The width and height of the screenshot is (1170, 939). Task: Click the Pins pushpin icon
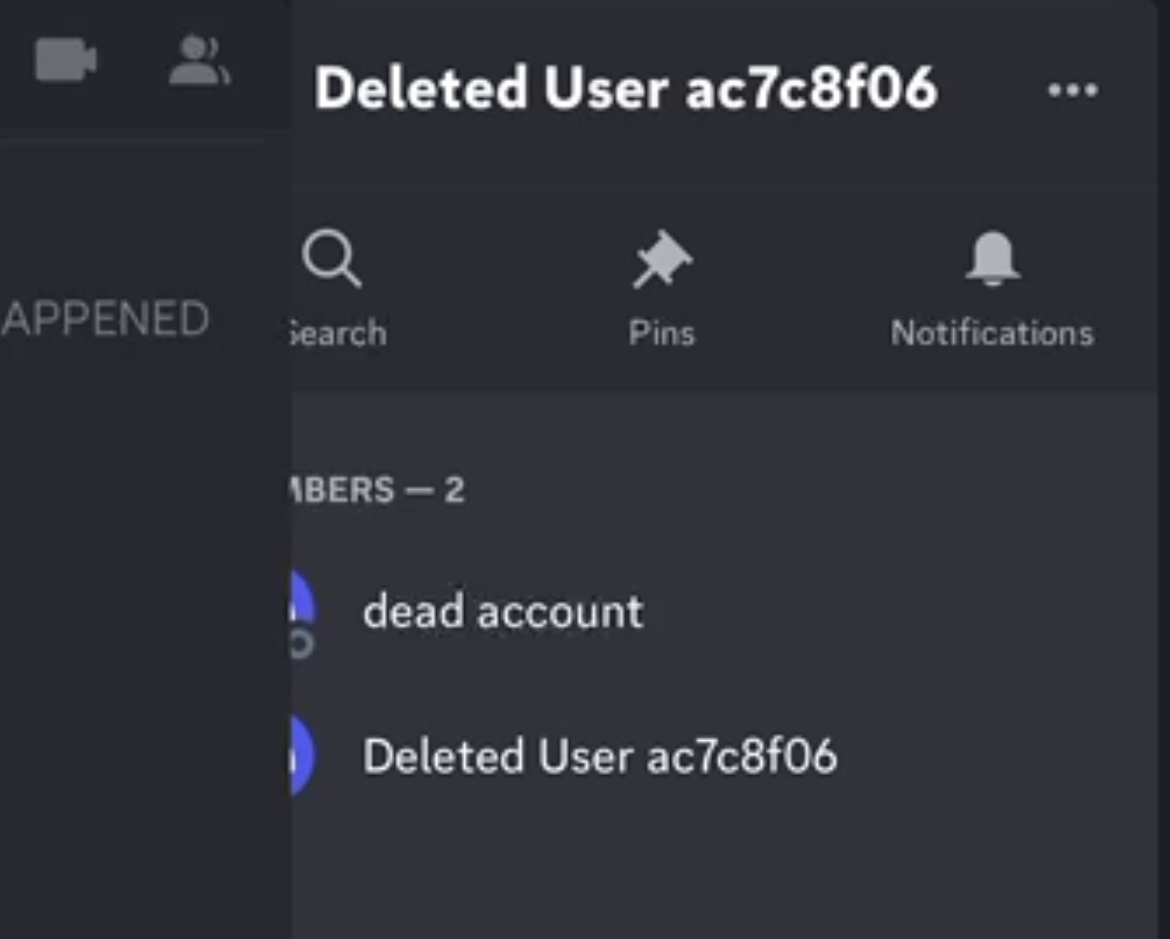coord(662,259)
